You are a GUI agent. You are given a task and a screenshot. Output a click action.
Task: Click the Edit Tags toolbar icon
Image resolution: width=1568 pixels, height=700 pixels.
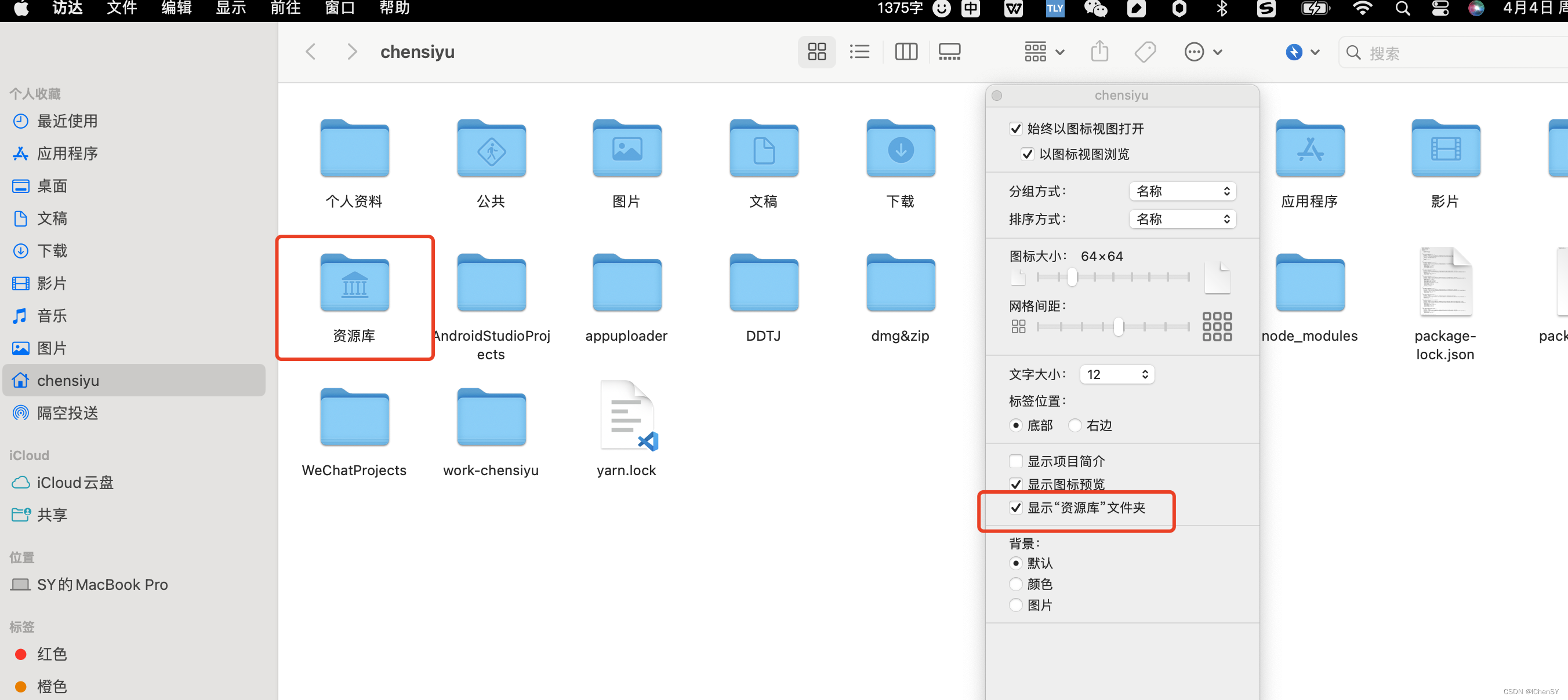(1145, 52)
